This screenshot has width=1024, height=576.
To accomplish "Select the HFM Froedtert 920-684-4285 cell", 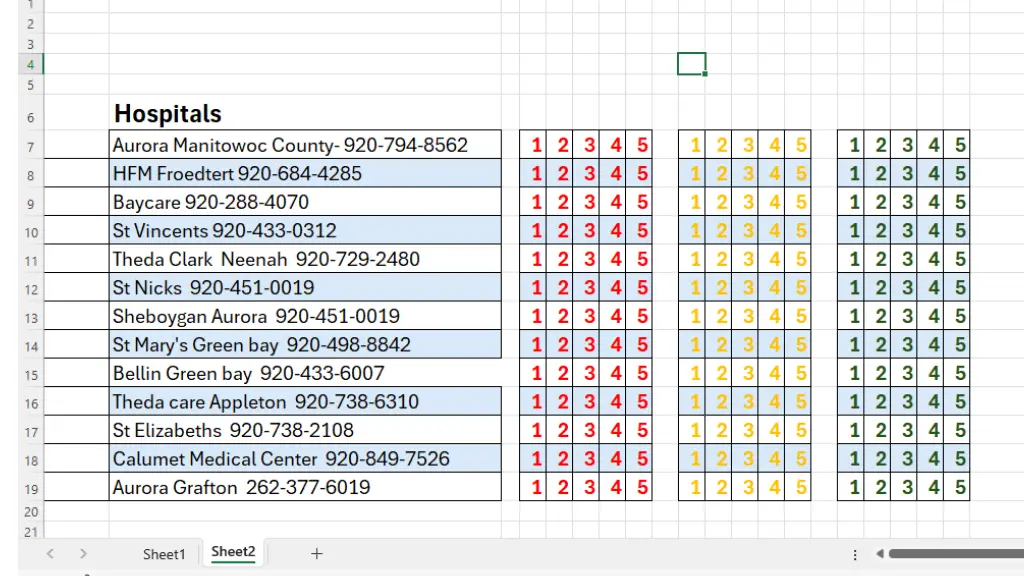I will [x=305, y=173].
